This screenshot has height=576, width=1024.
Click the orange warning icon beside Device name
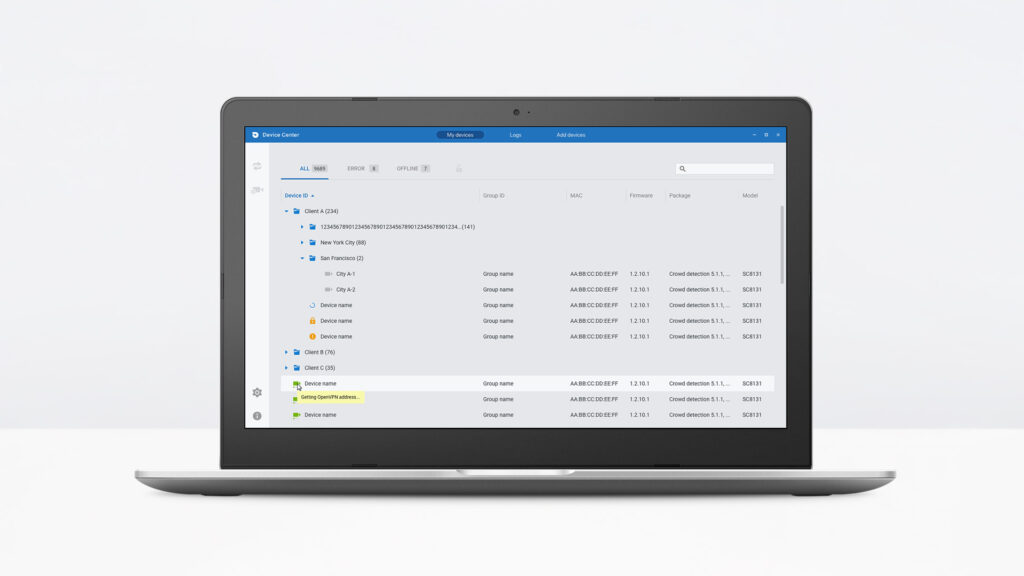(312, 337)
